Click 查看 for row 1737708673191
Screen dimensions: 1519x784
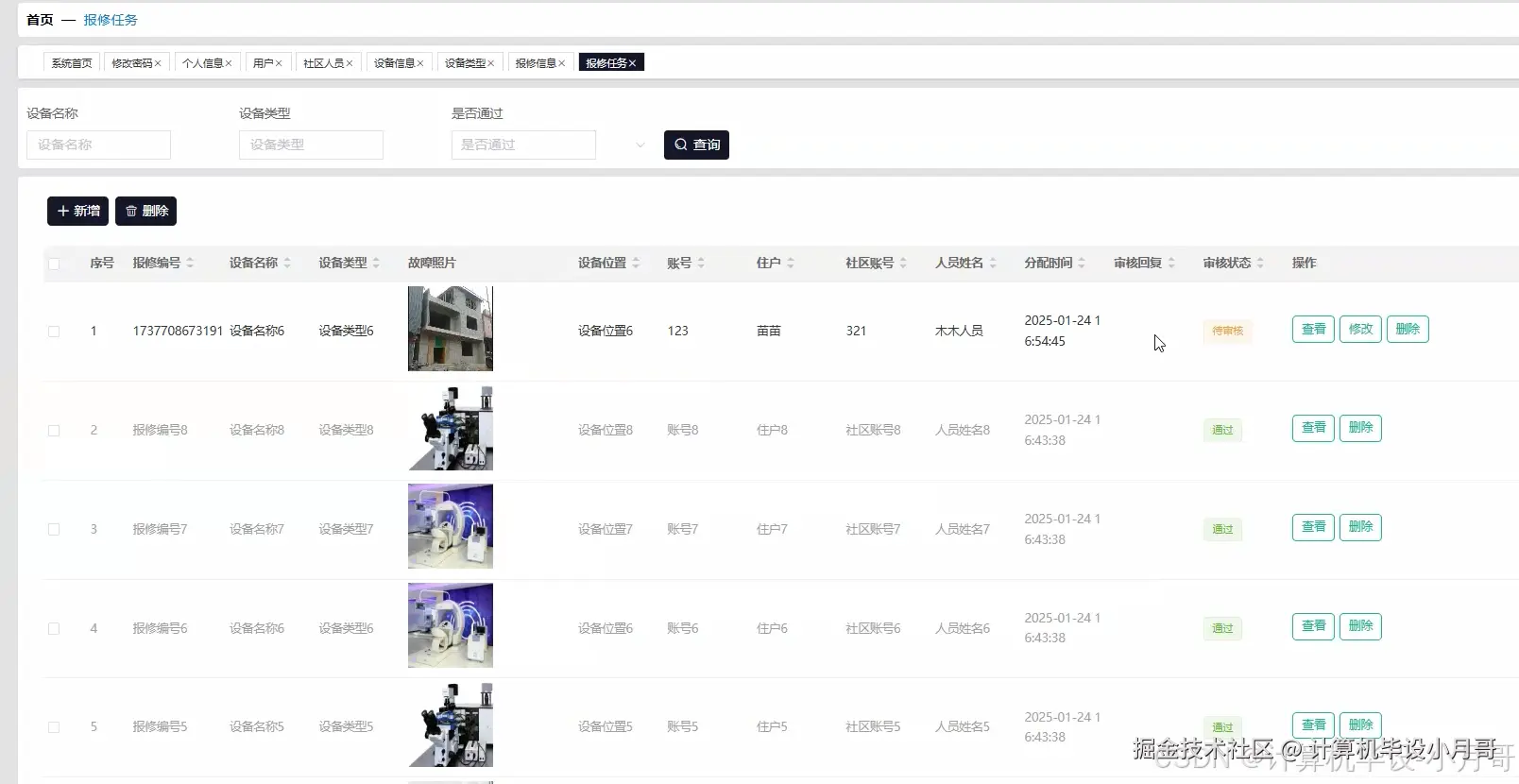[1313, 329]
